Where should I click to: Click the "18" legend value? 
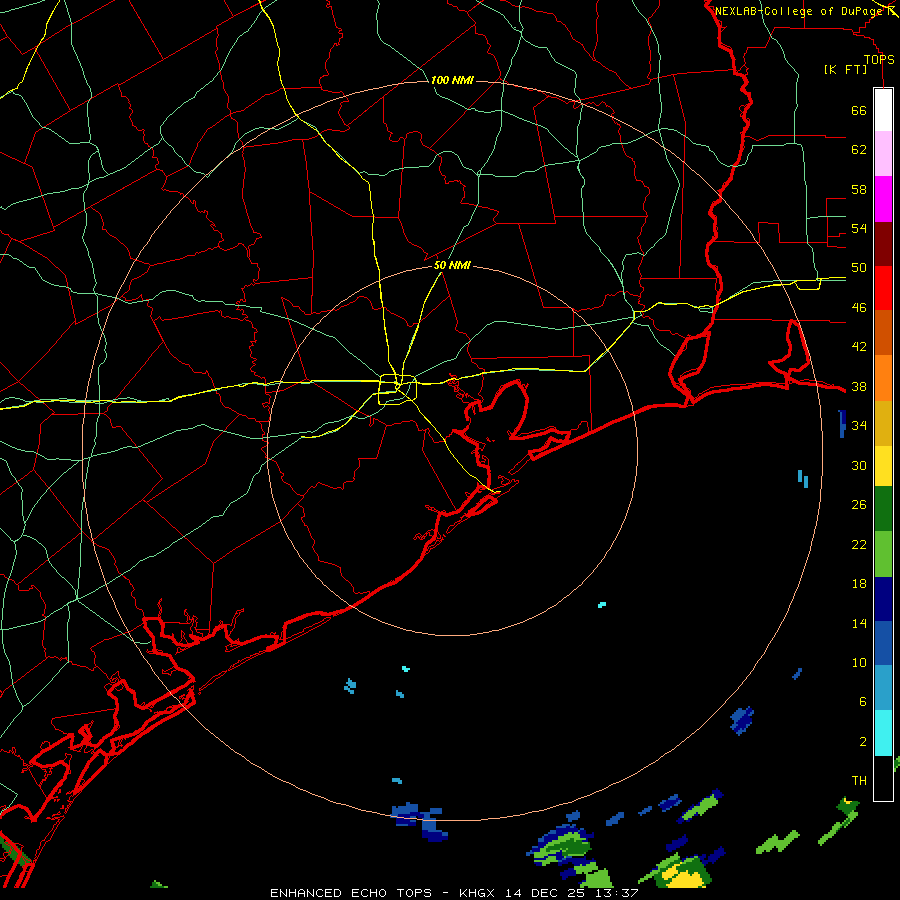click(859, 584)
